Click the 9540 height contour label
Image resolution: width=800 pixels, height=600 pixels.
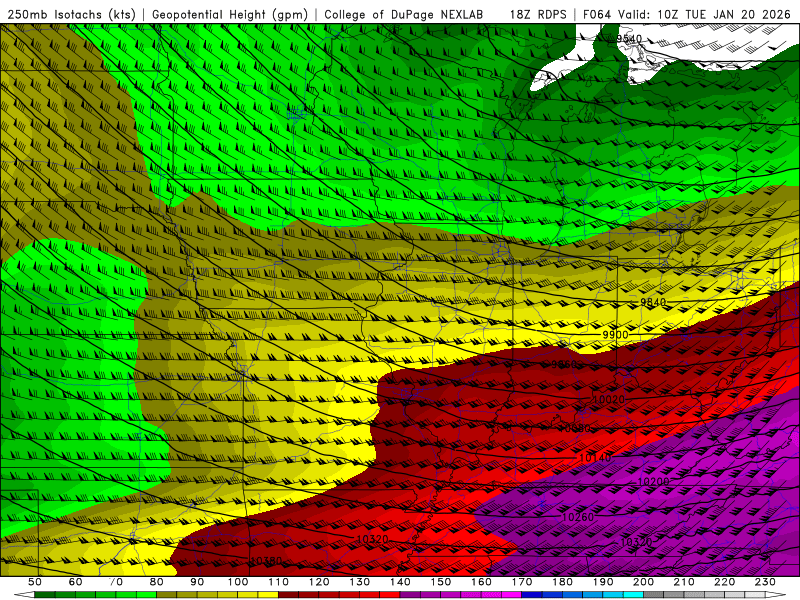coord(629,39)
